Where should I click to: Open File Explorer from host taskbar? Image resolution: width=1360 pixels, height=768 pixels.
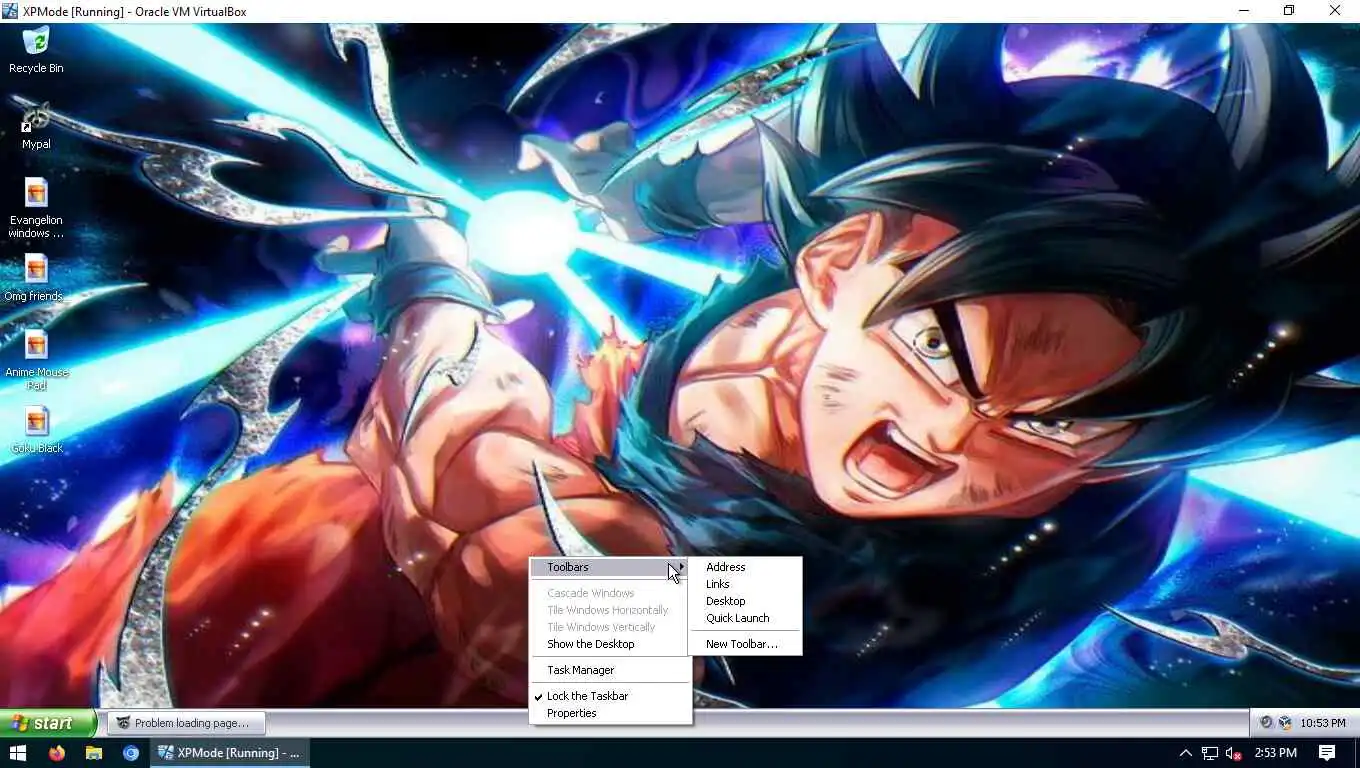(x=93, y=753)
